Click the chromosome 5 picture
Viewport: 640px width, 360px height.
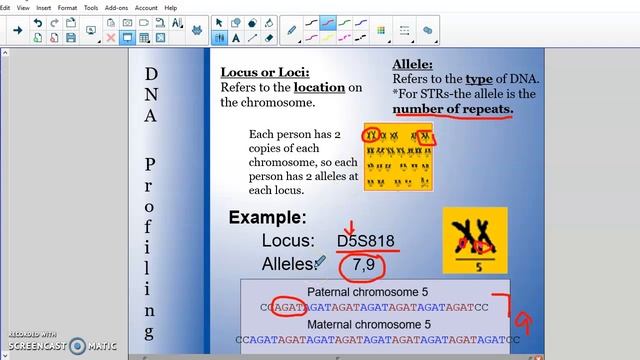point(475,240)
